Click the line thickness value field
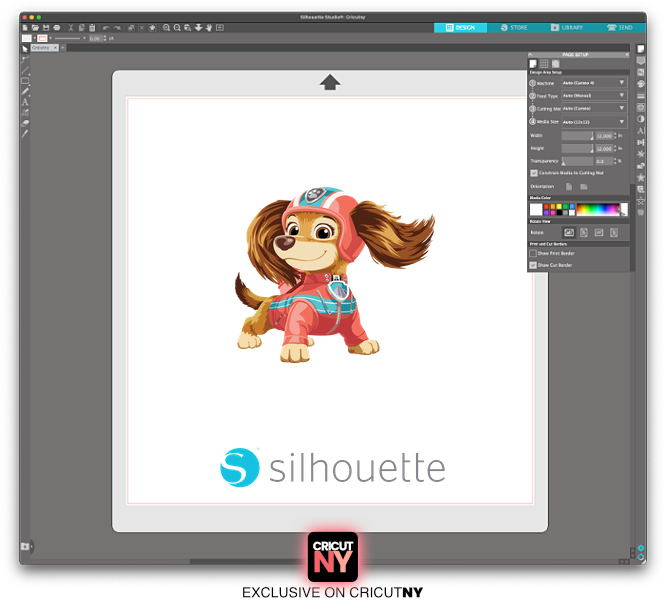Image resolution: width=665 pixels, height=604 pixels. click(95, 38)
